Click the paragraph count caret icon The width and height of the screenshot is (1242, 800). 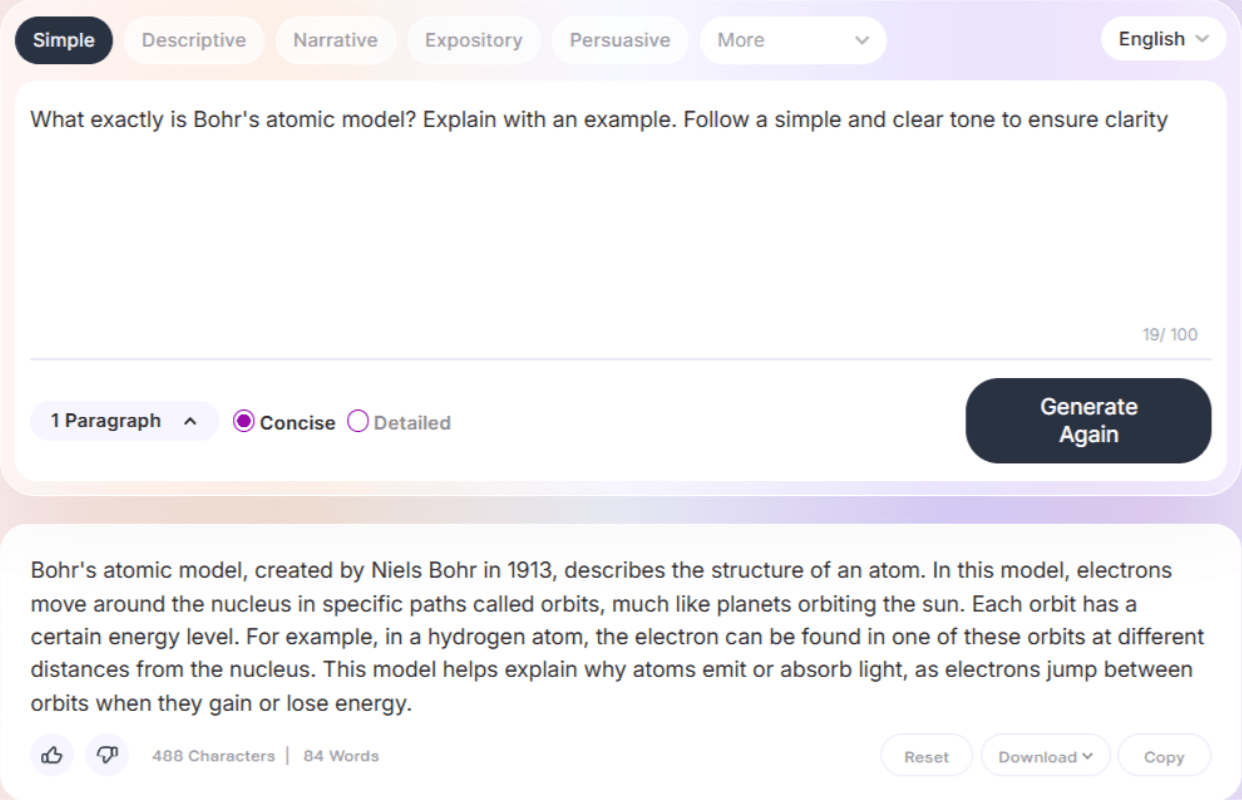click(190, 422)
